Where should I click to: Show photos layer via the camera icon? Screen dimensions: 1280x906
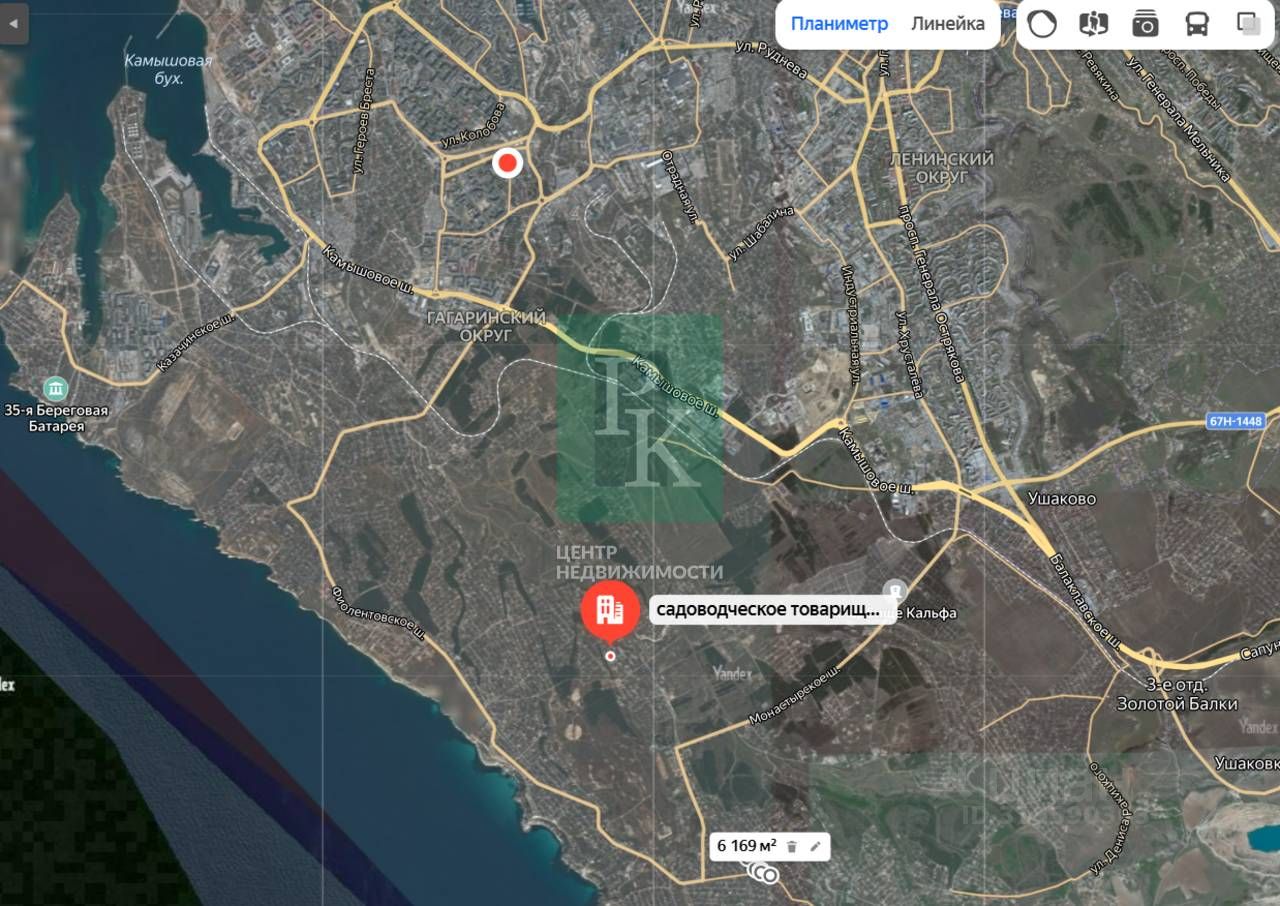[x=1145, y=24]
